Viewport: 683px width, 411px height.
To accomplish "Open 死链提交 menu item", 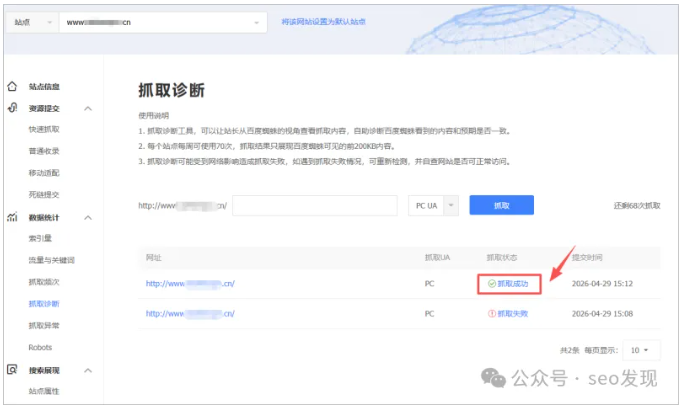I will pos(44,195).
